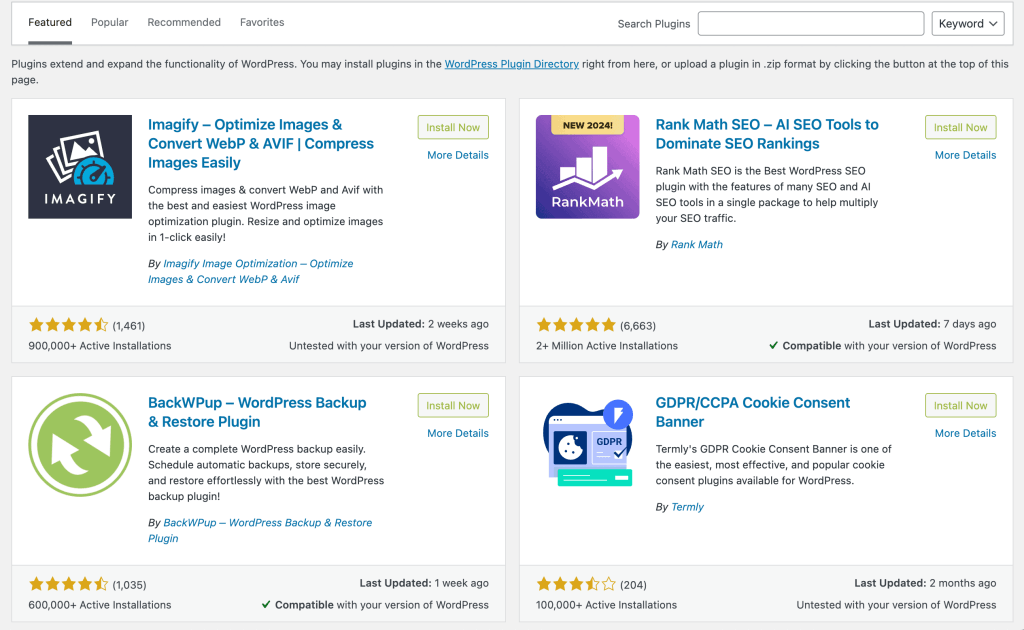Install the Rank Math SEO plugin
Screen dimensions: 1024x630
coord(960,127)
